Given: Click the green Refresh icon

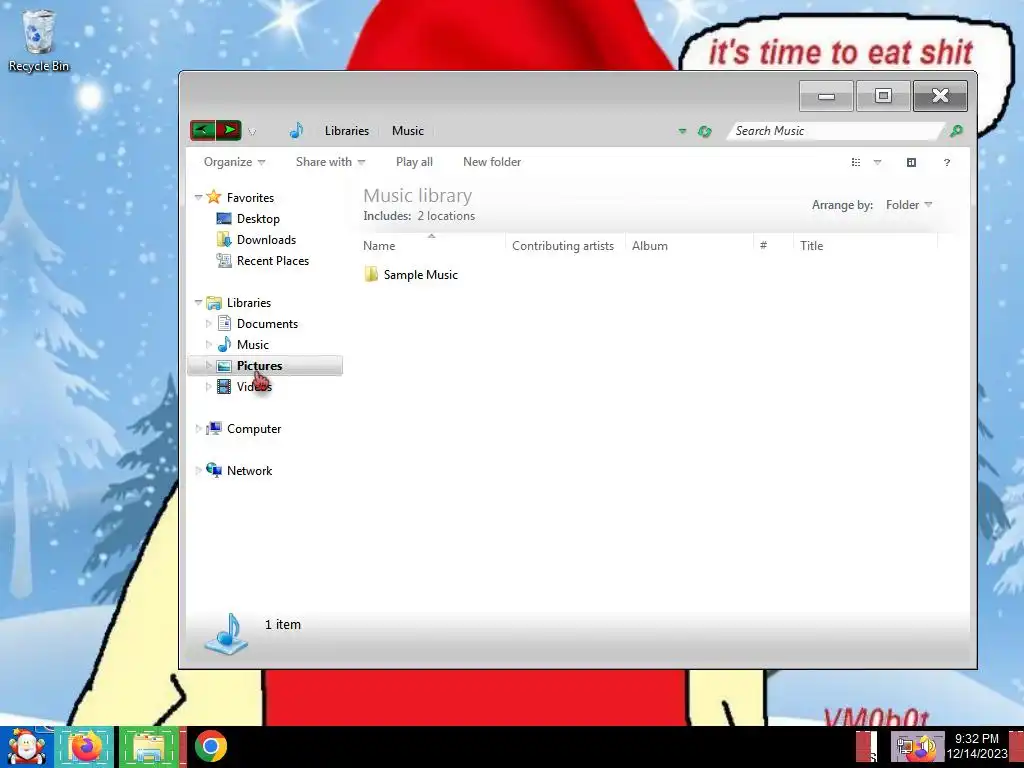Looking at the screenshot, I should (x=704, y=131).
